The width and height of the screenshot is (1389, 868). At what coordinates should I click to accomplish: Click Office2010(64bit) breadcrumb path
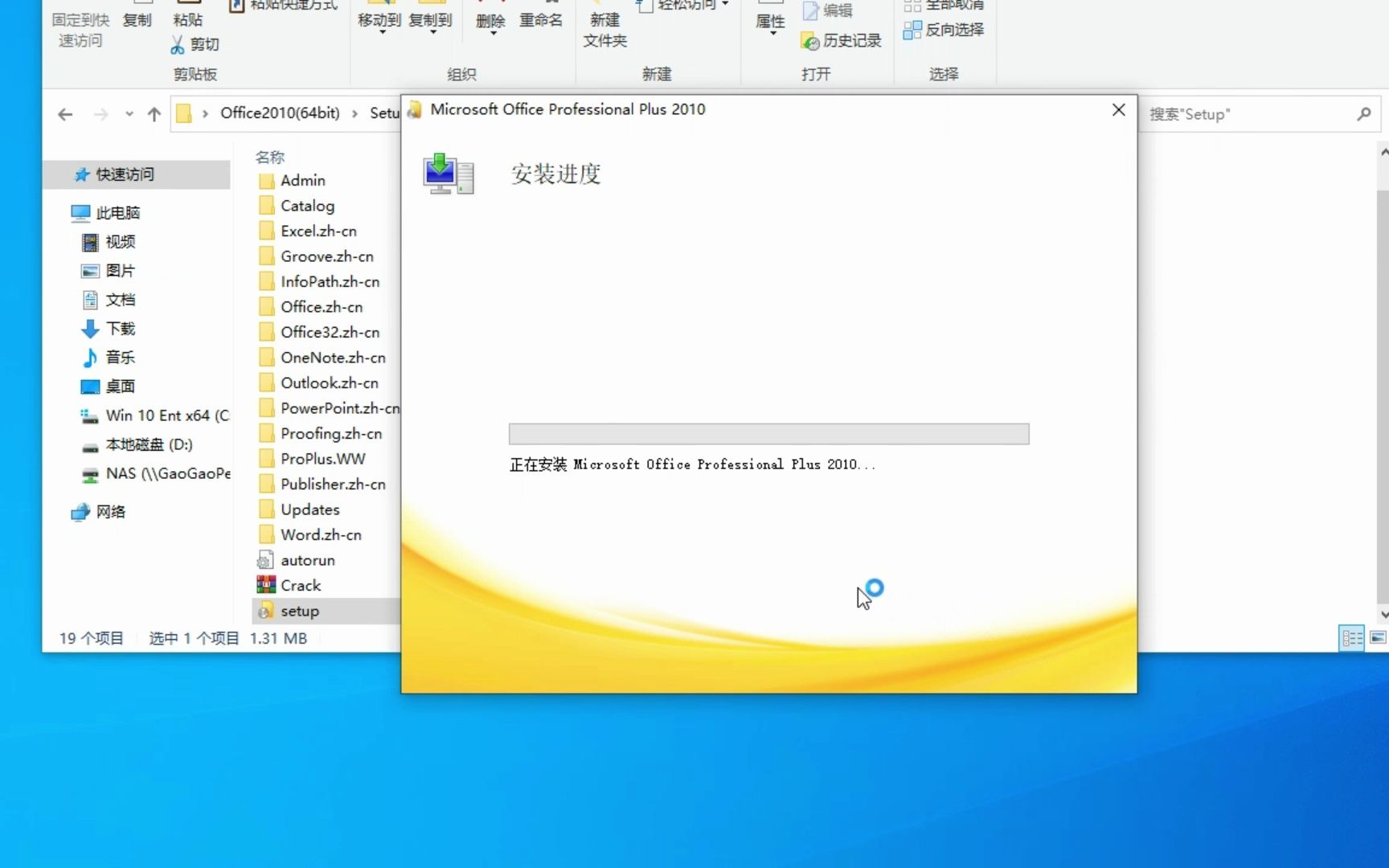(280, 113)
